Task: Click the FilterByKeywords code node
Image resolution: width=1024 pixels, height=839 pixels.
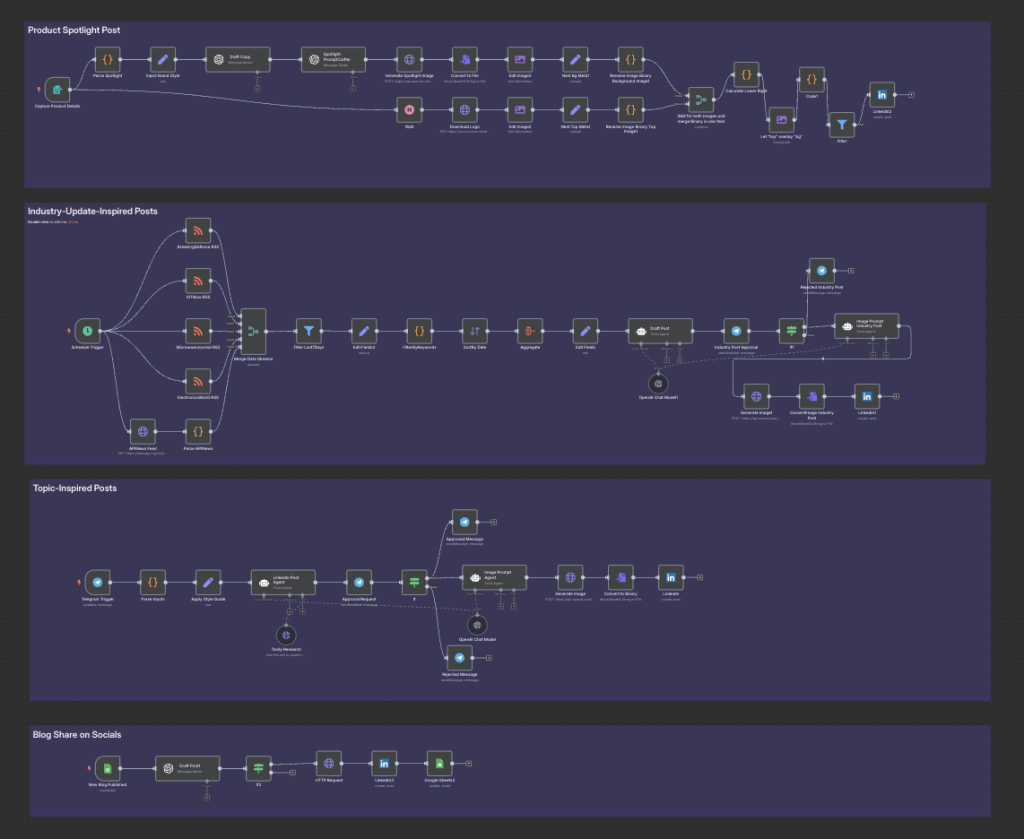Action: pyautogui.click(x=419, y=331)
